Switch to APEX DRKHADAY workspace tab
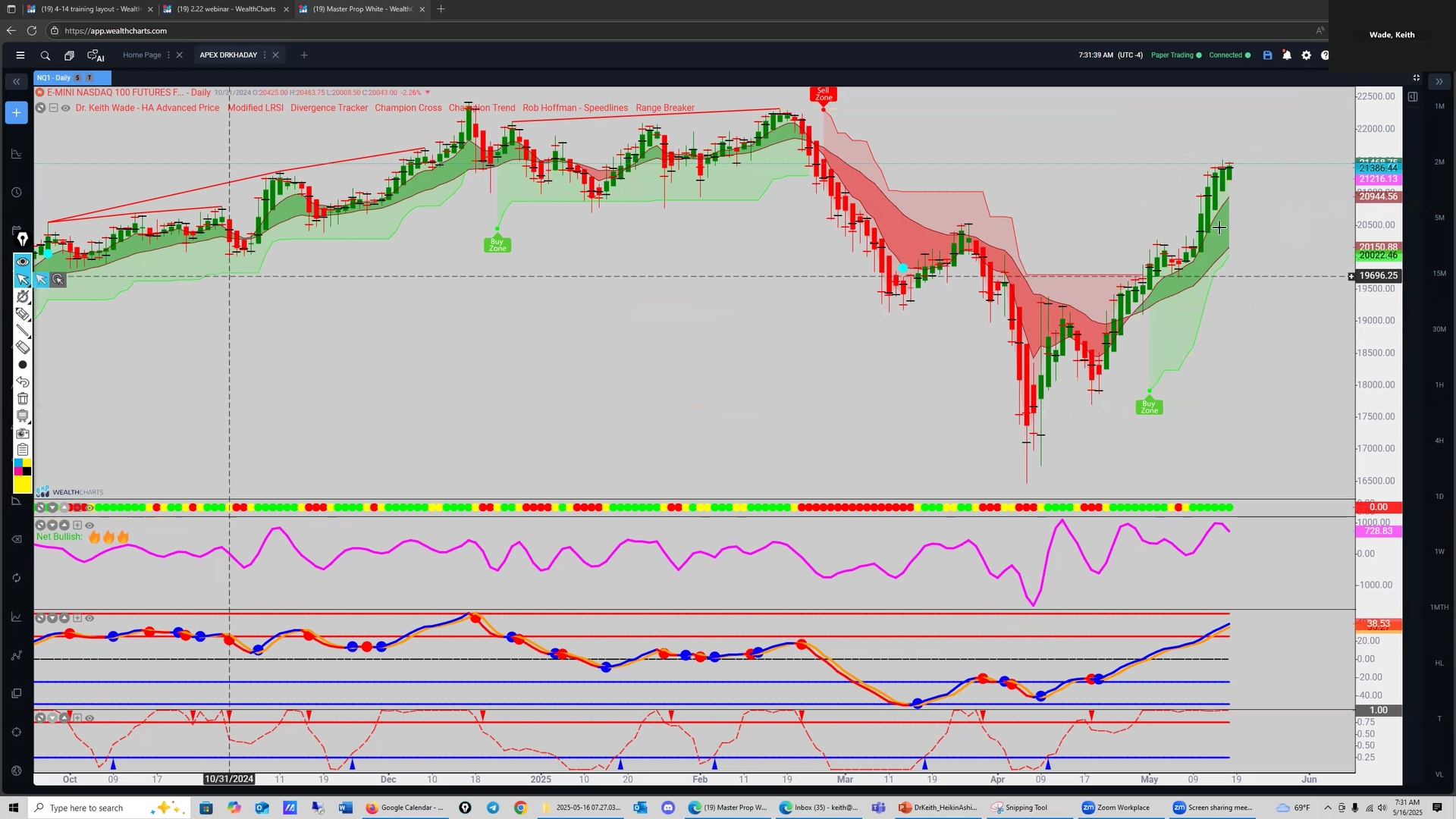The width and height of the screenshot is (1456, 819). click(x=228, y=55)
